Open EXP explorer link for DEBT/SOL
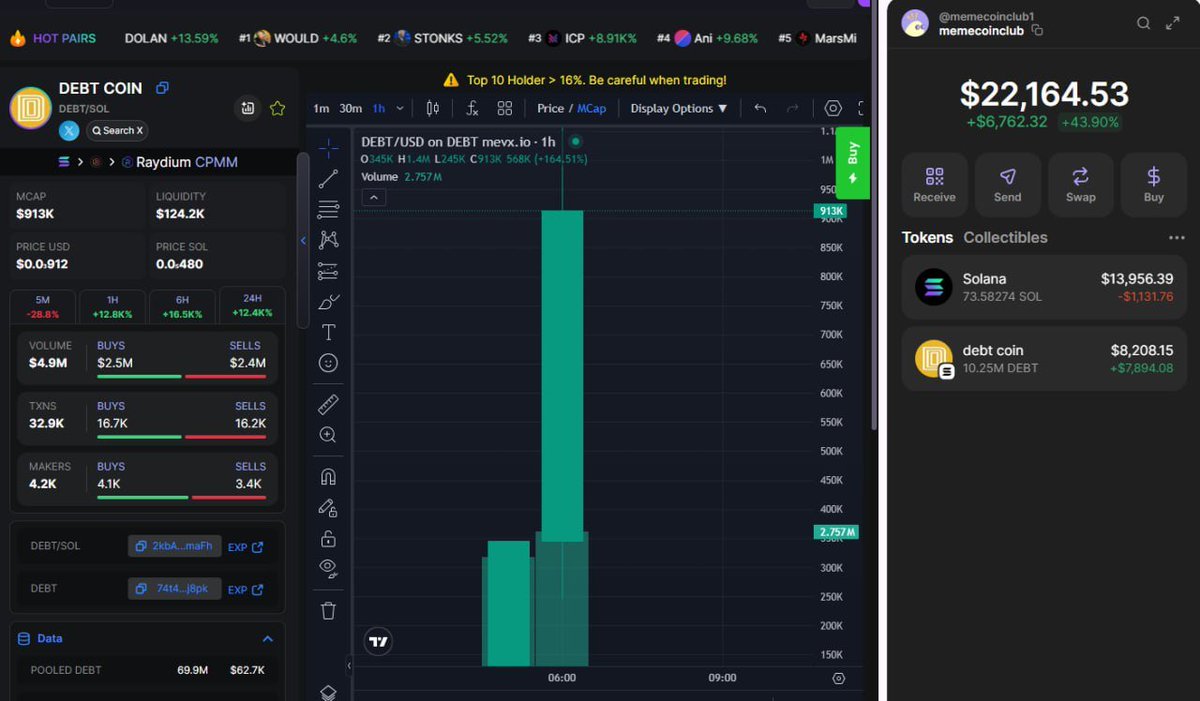 click(x=246, y=547)
